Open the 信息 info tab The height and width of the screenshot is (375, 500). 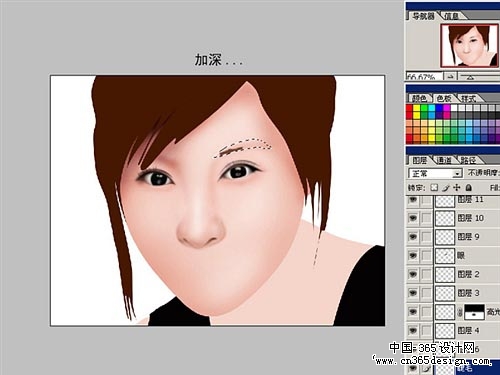pyautogui.click(x=451, y=16)
